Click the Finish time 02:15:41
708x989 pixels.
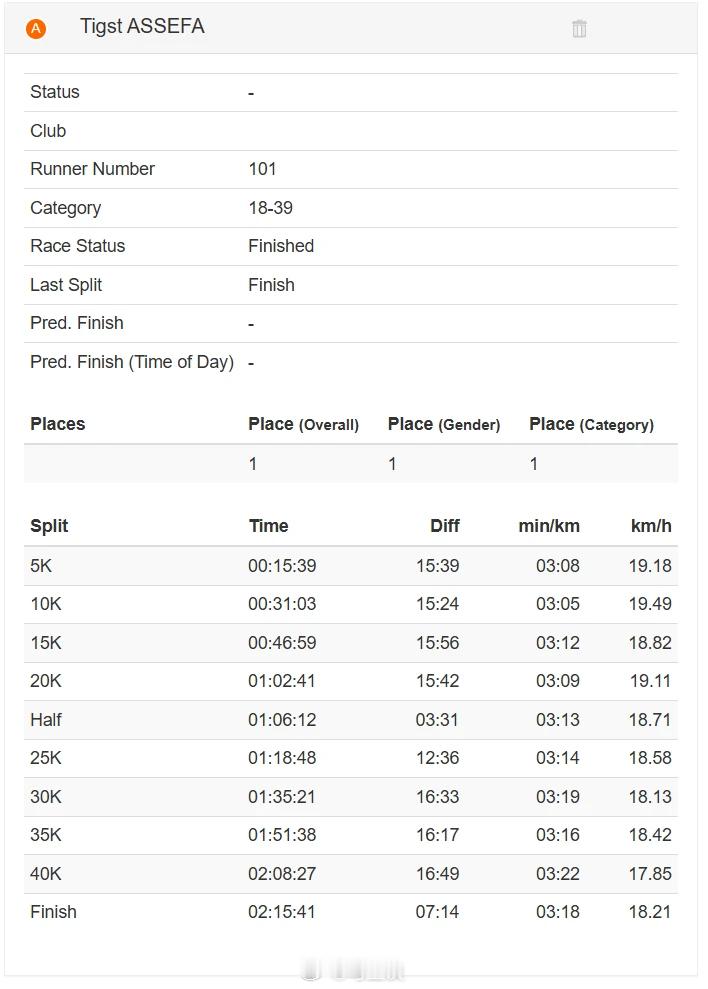pyautogui.click(x=282, y=912)
